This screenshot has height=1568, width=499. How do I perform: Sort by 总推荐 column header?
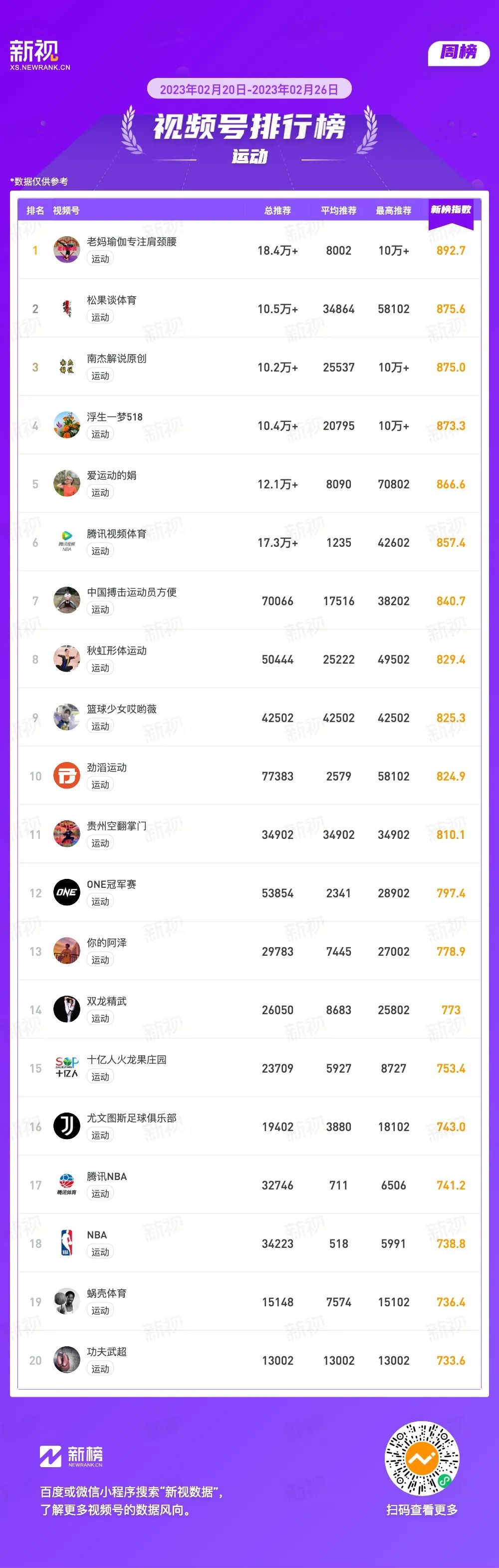(x=277, y=211)
